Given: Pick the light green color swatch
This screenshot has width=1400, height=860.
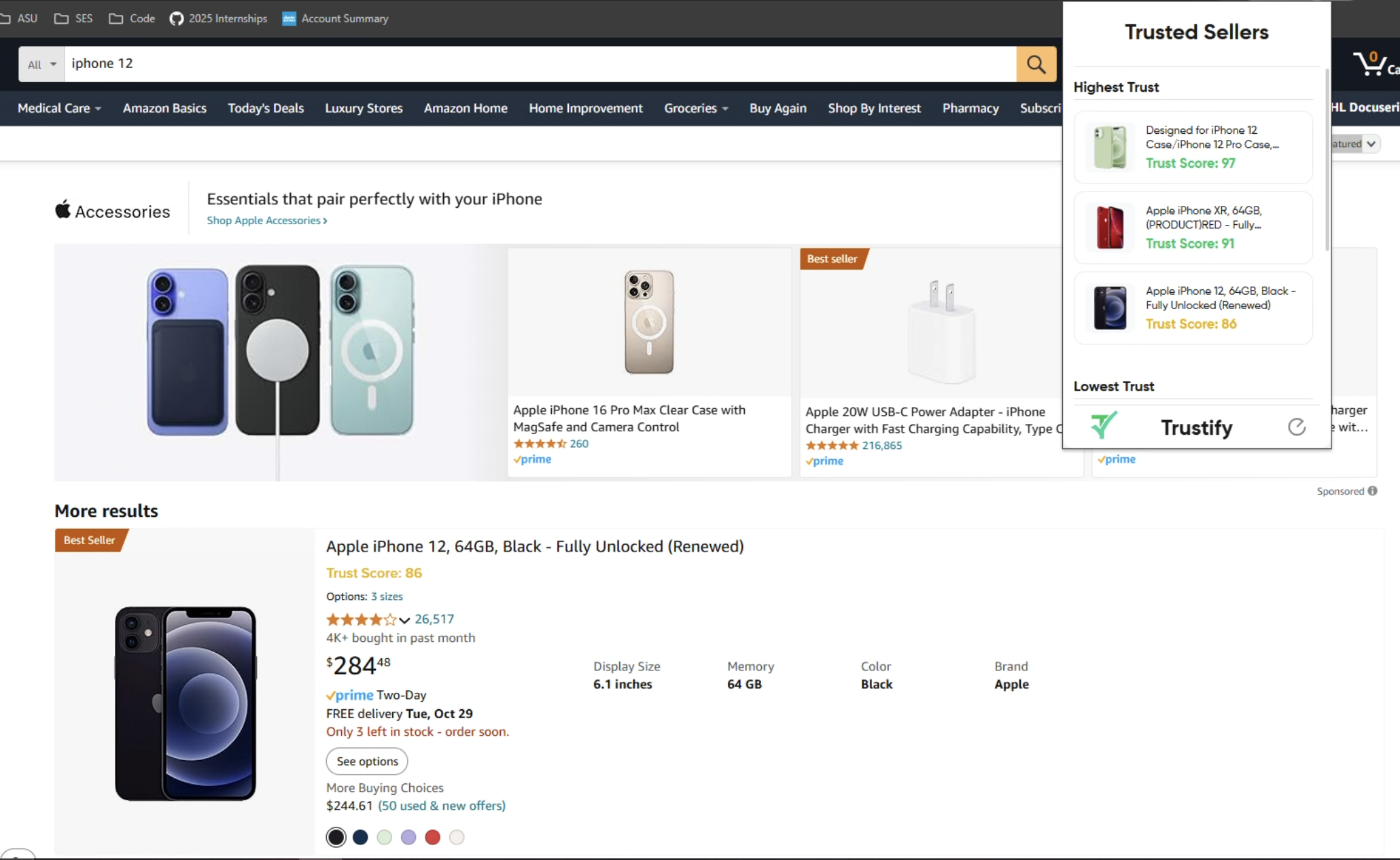Looking at the screenshot, I should click(x=385, y=837).
